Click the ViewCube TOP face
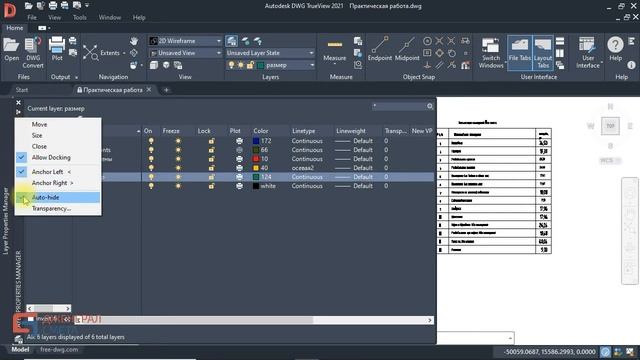This screenshot has width=640, height=360. tap(610, 126)
